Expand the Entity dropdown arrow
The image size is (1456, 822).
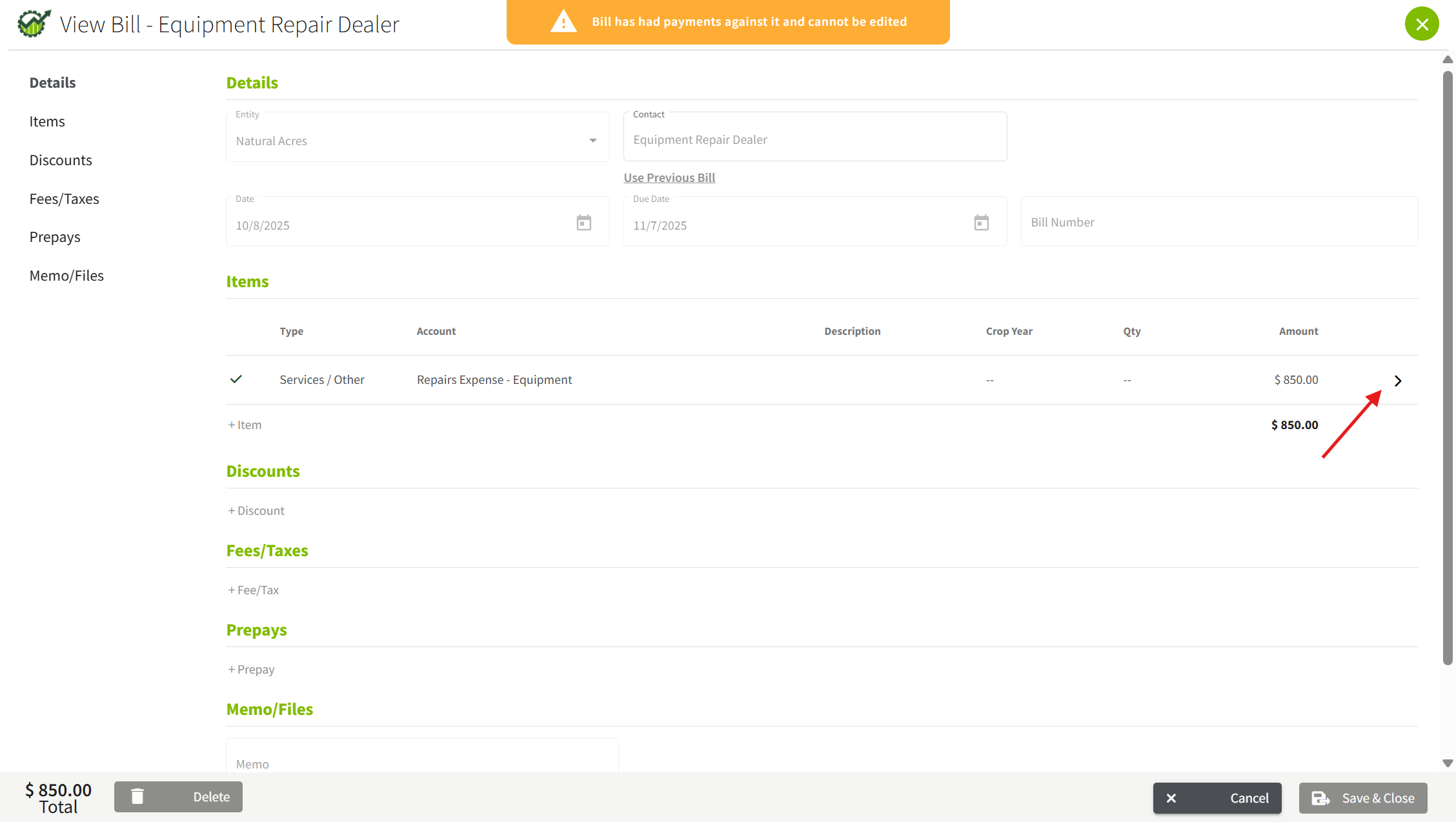point(592,141)
